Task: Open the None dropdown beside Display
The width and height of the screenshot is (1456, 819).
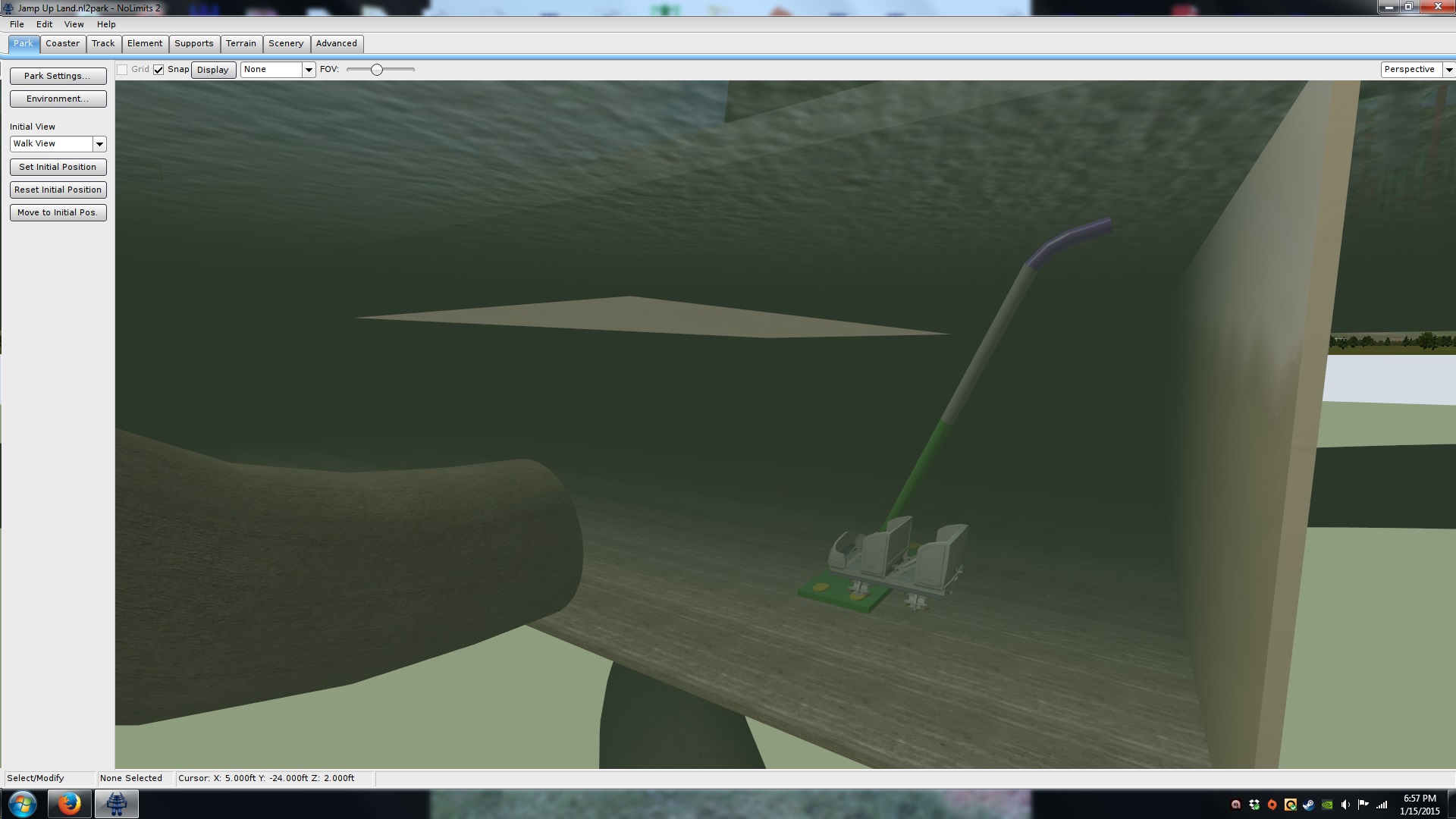Action: (308, 70)
